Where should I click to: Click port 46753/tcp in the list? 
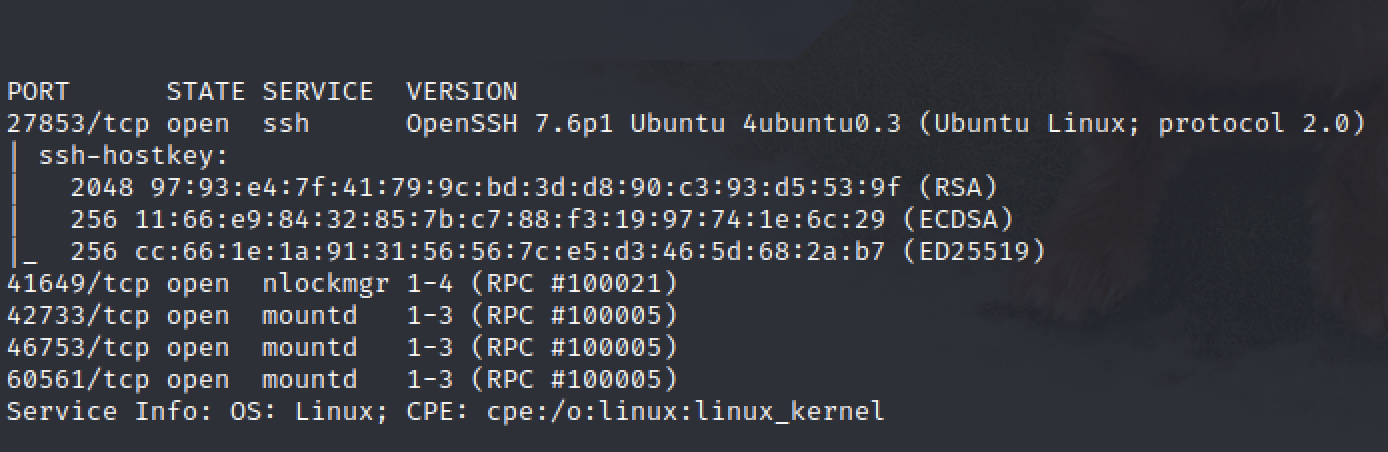tap(78, 348)
